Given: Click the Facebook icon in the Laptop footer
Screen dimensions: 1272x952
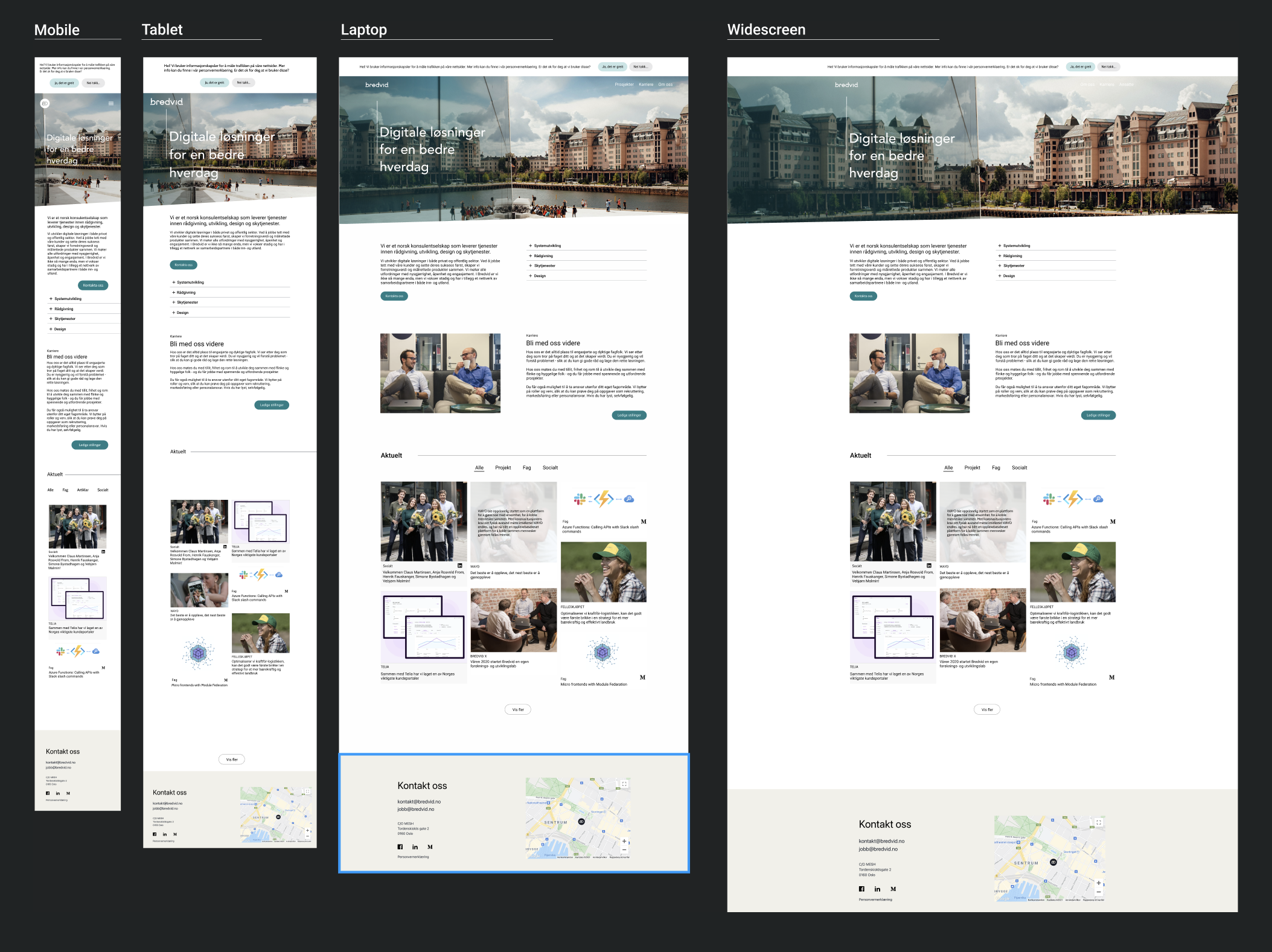Looking at the screenshot, I should click(x=400, y=847).
